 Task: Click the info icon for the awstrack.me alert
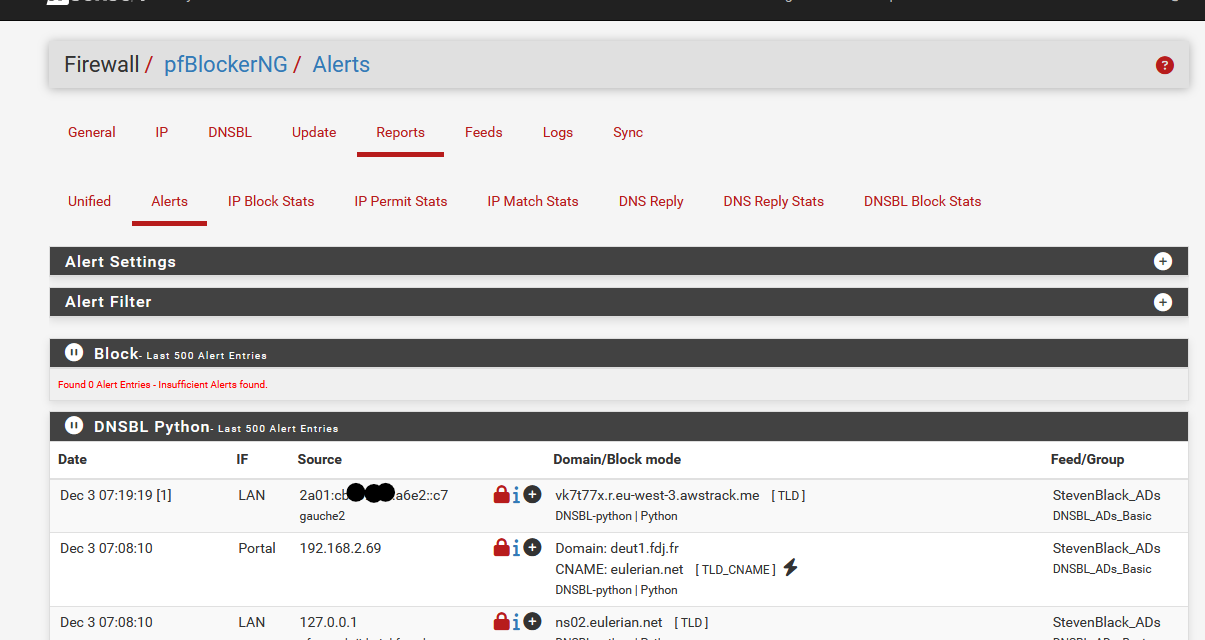[516, 495]
